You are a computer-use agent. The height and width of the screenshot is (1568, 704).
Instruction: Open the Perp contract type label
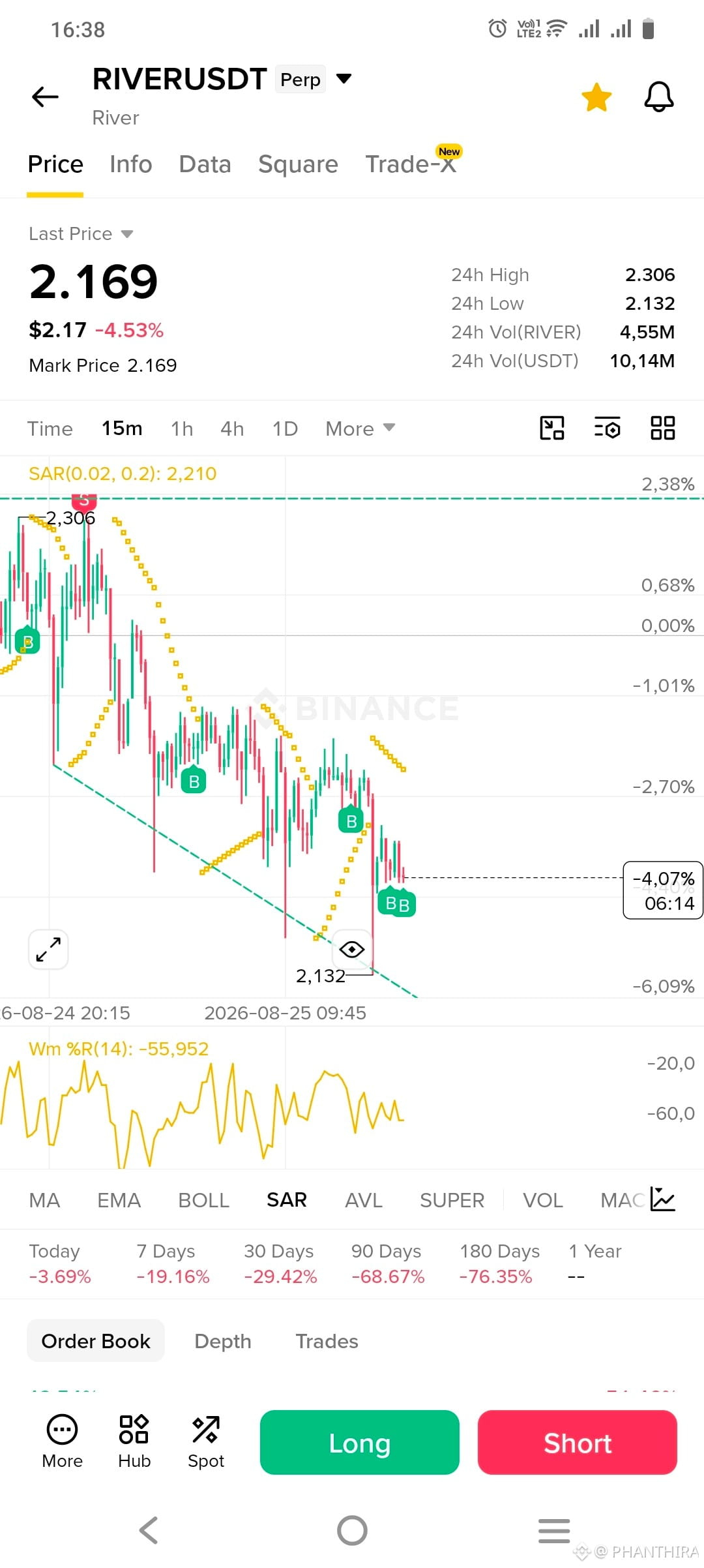tap(301, 80)
